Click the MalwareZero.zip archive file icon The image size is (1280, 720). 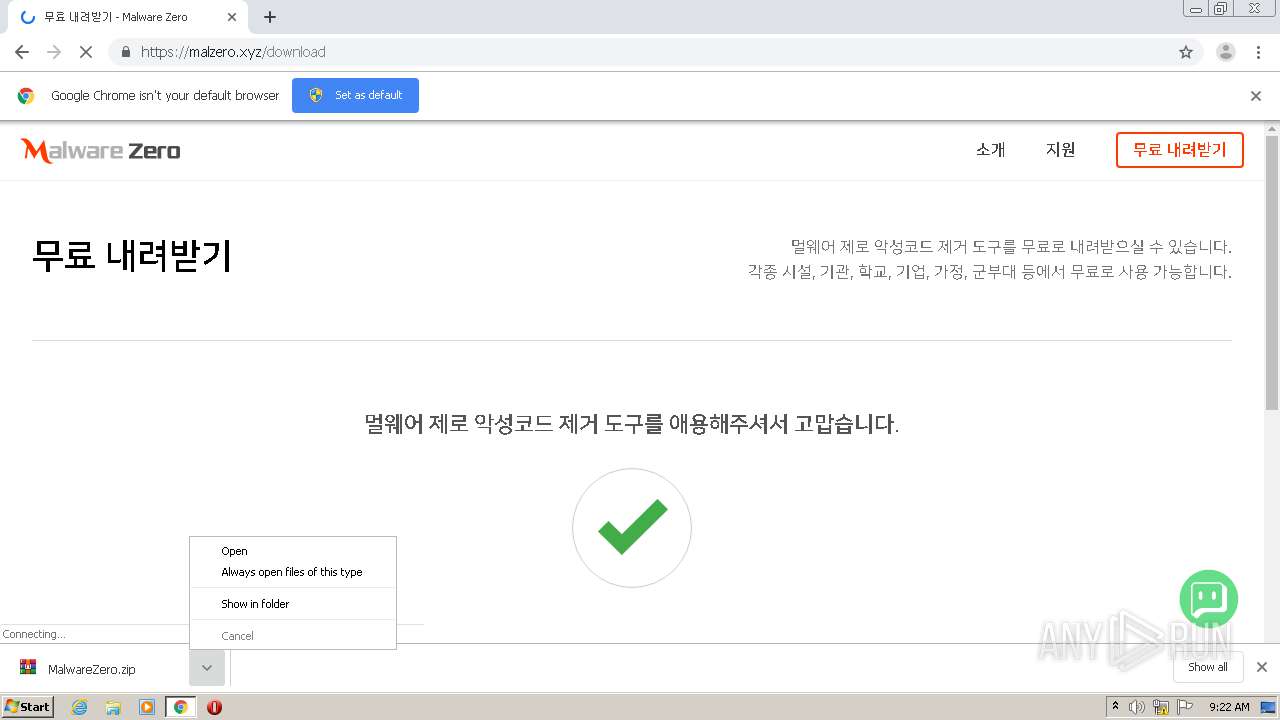coord(28,668)
